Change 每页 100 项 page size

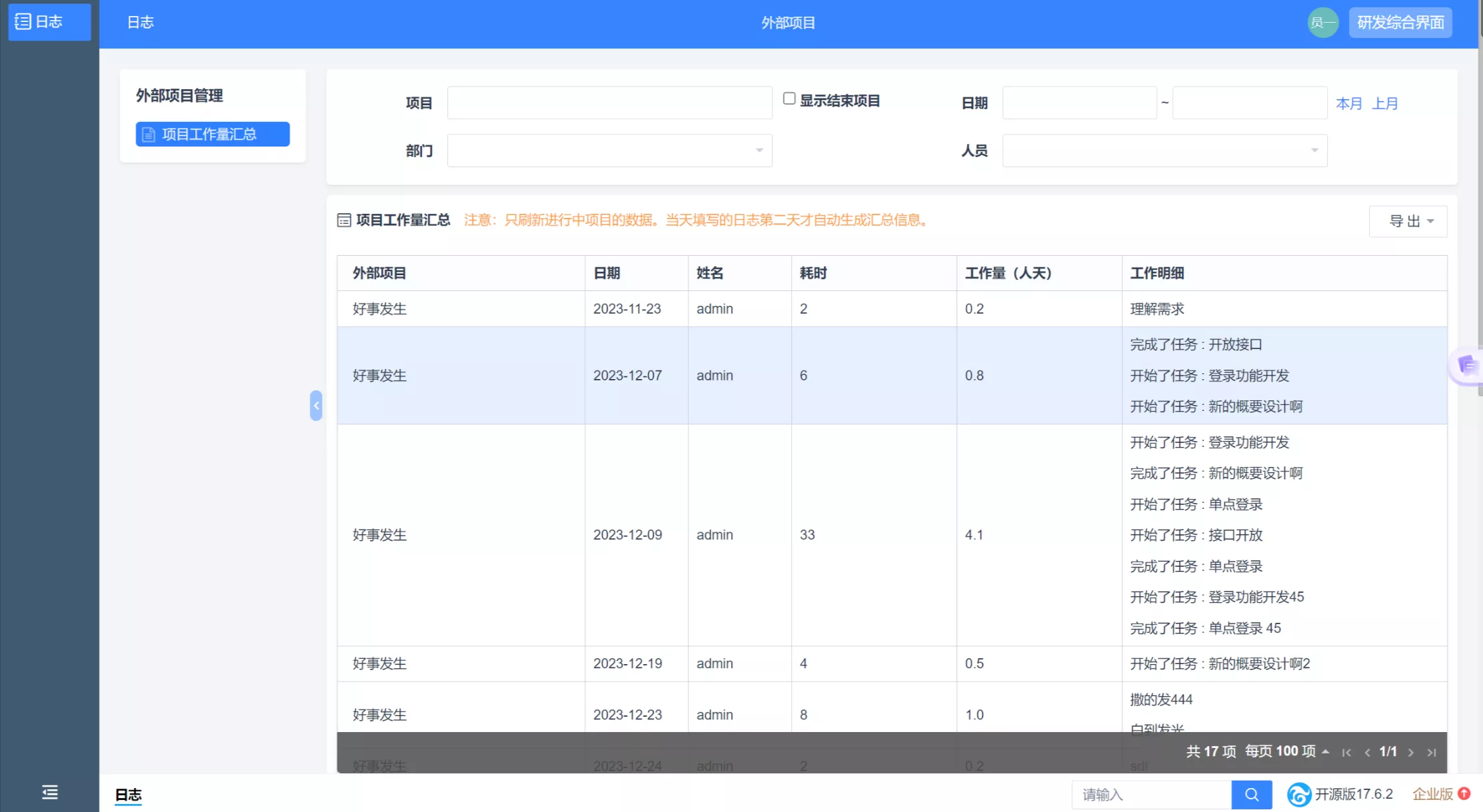[1286, 751]
